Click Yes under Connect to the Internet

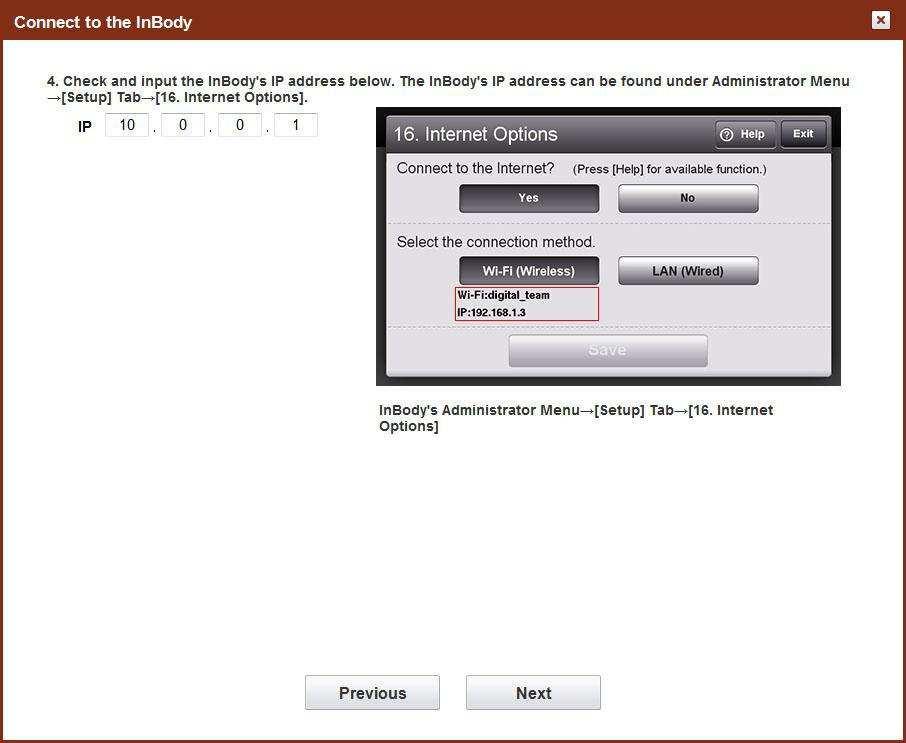[529, 198]
